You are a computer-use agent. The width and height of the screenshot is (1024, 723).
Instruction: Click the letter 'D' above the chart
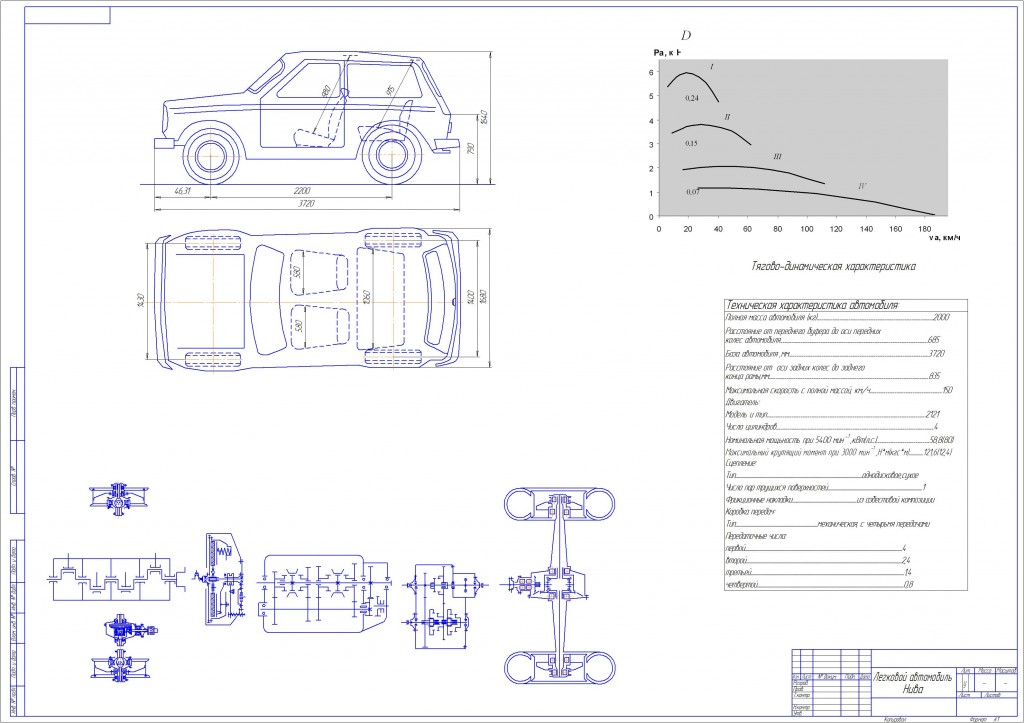pyautogui.click(x=686, y=35)
